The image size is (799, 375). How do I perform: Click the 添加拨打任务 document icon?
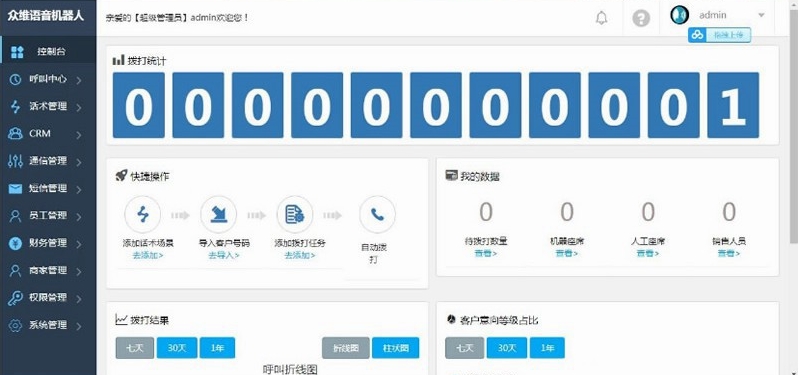[x=295, y=215]
